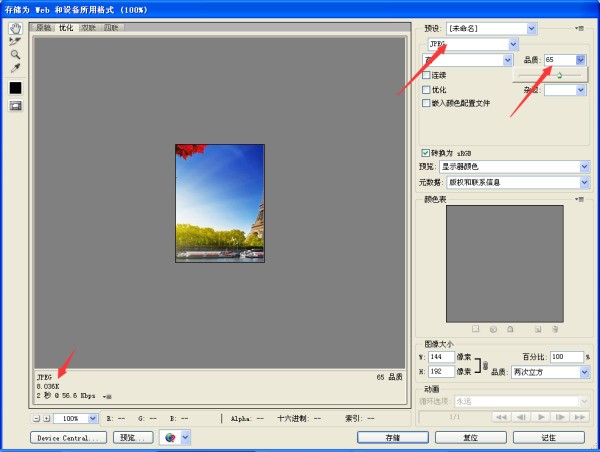Enable the 优化 (Optimized) checkbox
This screenshot has width=600, height=452.
[427, 89]
